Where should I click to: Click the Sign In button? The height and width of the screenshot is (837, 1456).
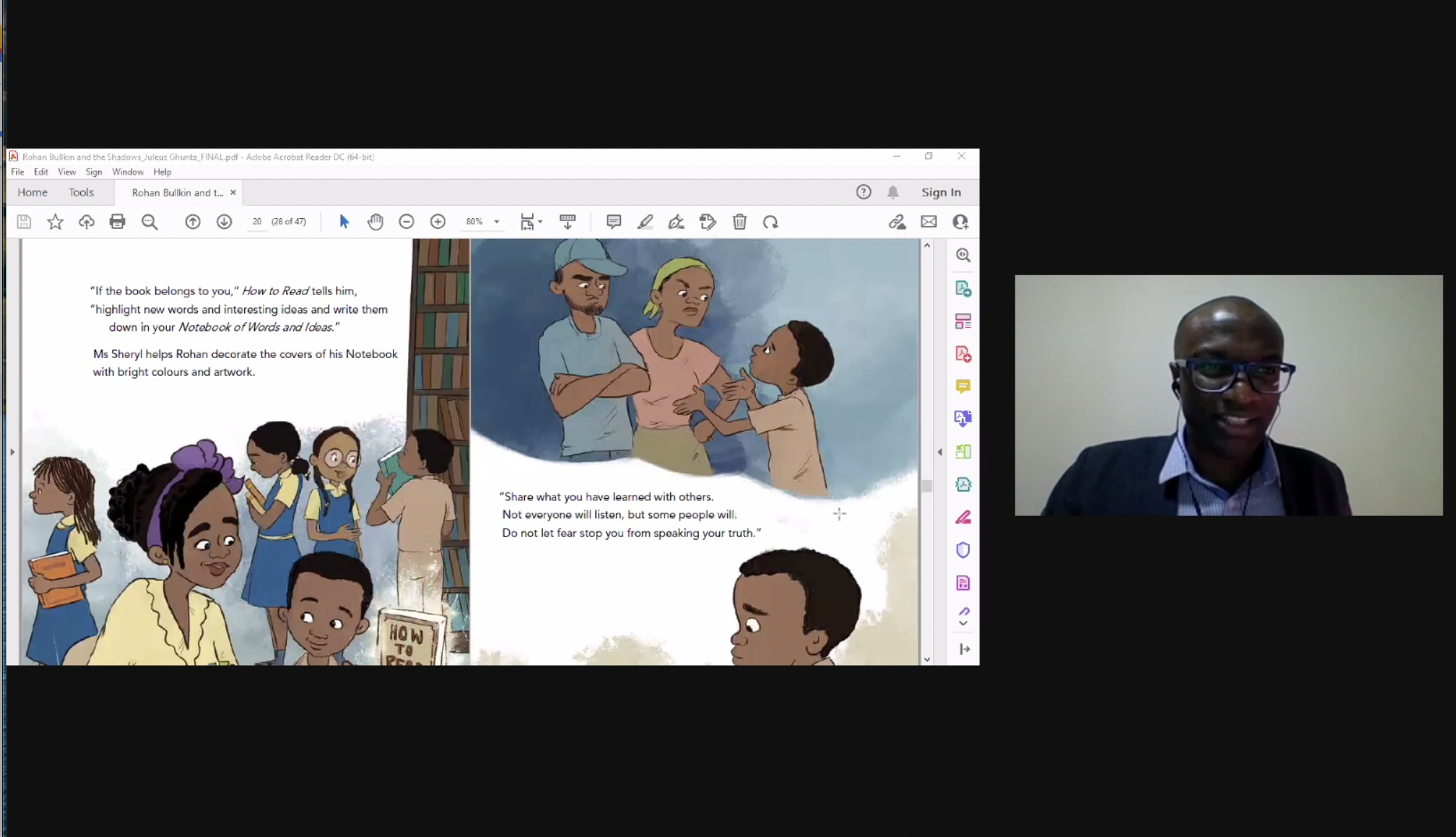point(941,192)
